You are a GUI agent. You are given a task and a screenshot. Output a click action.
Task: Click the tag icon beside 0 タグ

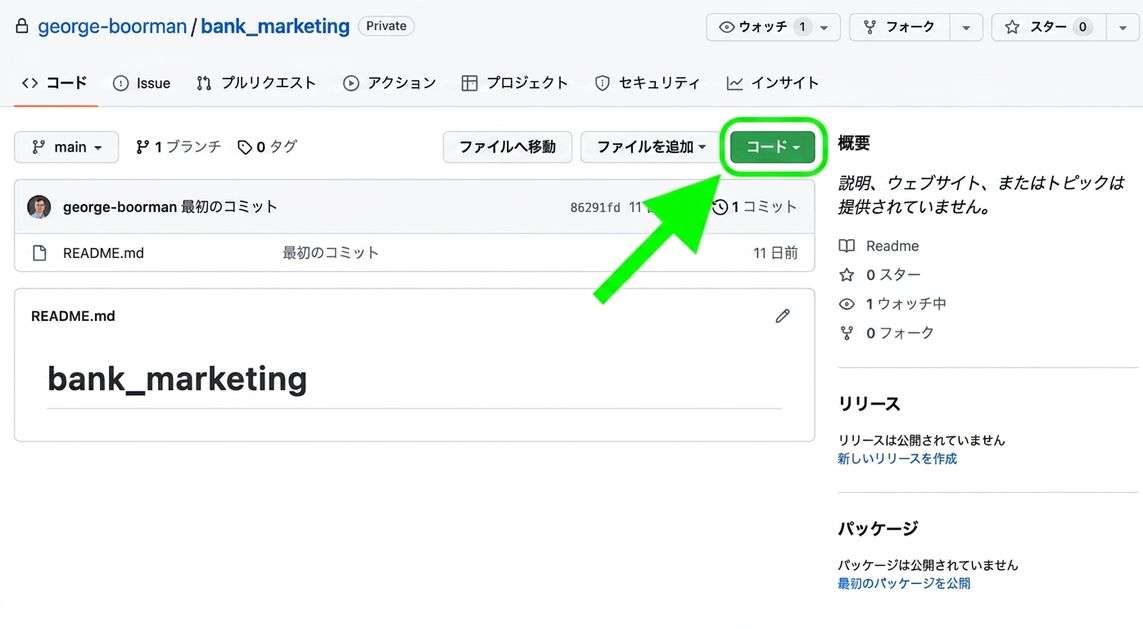point(244,147)
